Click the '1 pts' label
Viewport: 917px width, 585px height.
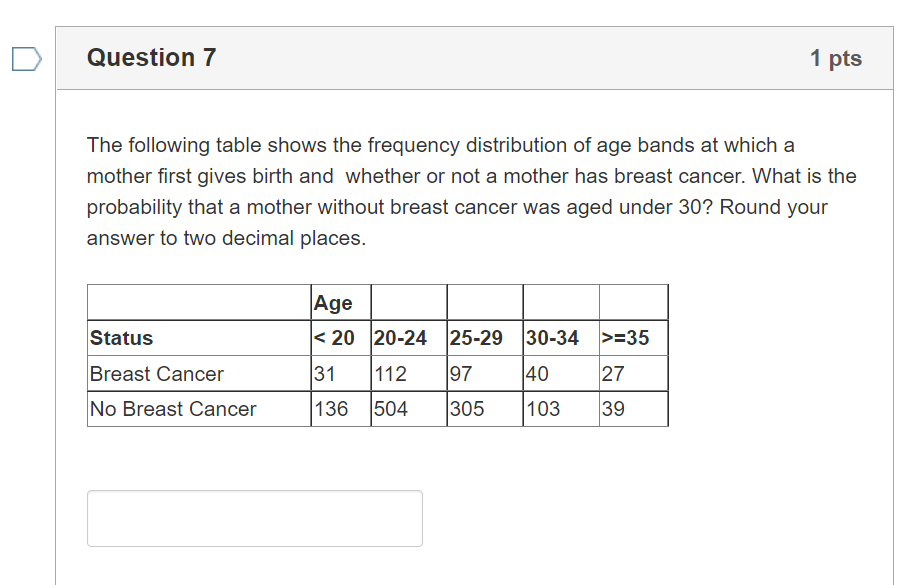tap(836, 58)
